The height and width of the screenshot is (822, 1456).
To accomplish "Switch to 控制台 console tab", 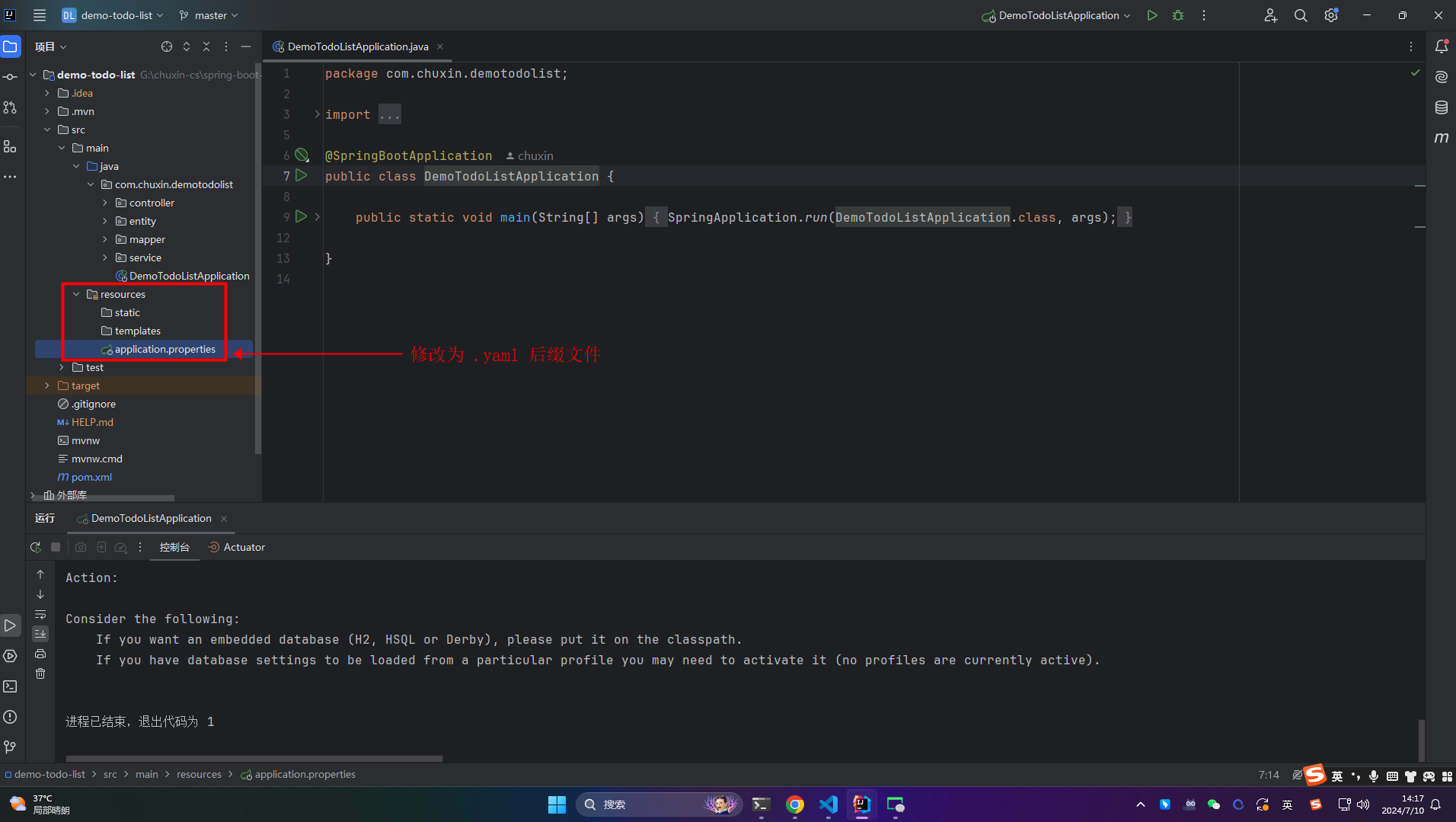I will point(174,547).
